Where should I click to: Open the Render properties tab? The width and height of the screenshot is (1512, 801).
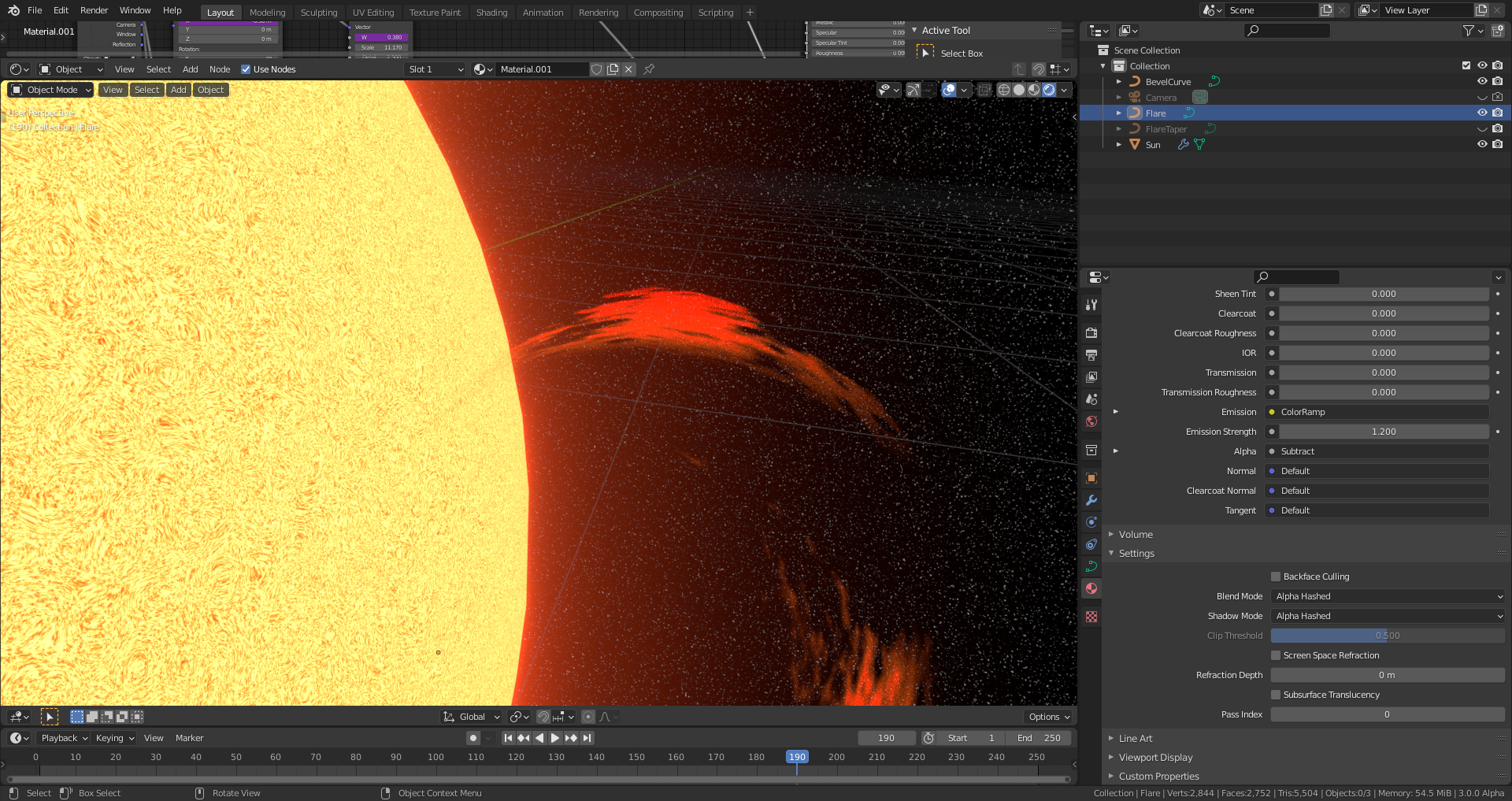coord(1091,333)
